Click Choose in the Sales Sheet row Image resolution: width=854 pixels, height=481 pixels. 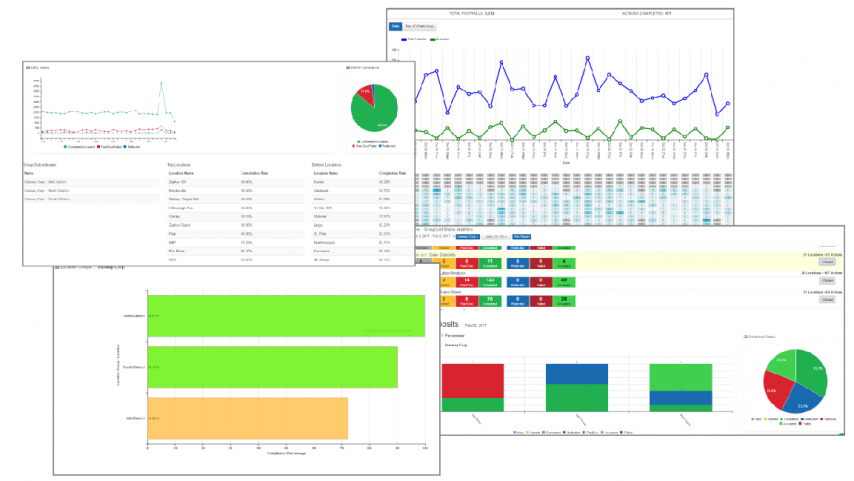827,300
